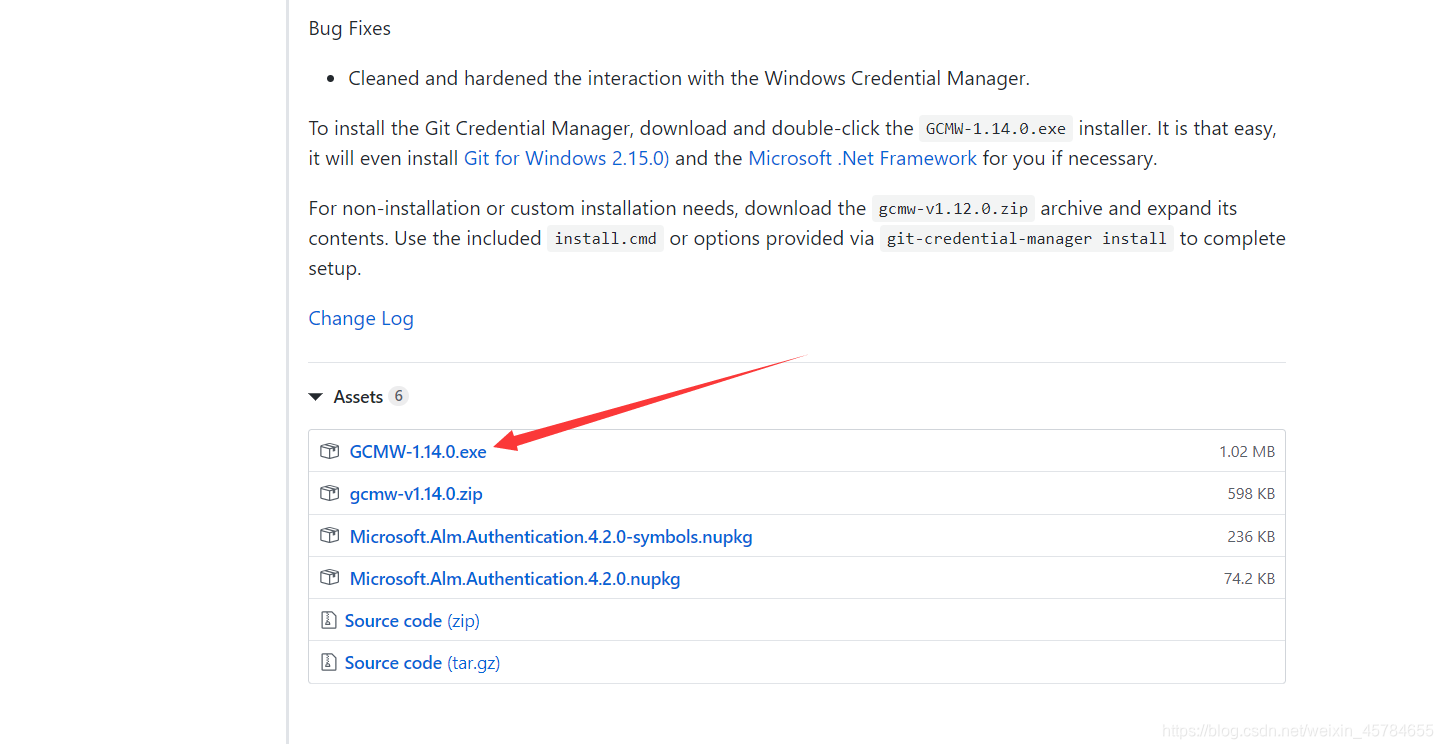Image resolution: width=1443 pixels, height=749 pixels.
Task: Click the Windows Credential Manager bullet text
Action: click(x=689, y=78)
